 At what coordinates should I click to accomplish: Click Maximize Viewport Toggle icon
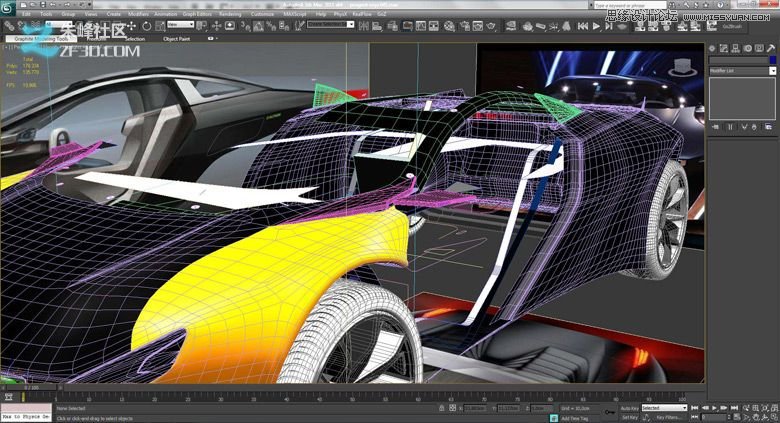pyautogui.click(x=774, y=417)
